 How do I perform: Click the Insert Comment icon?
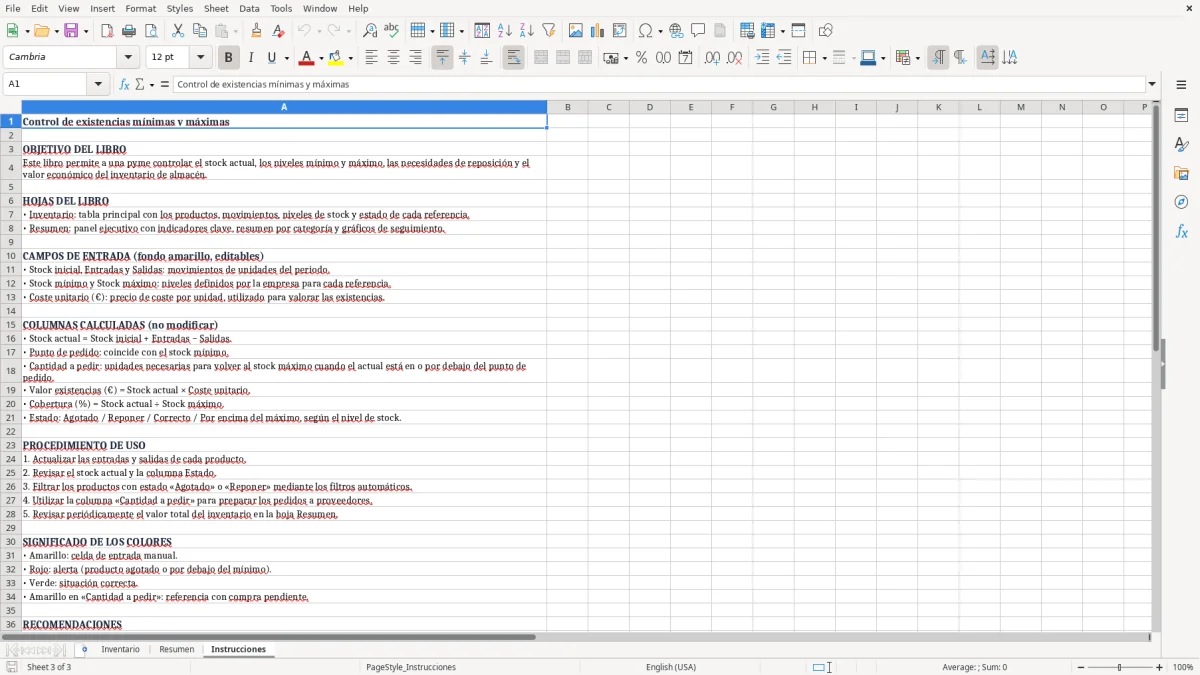coord(698,31)
